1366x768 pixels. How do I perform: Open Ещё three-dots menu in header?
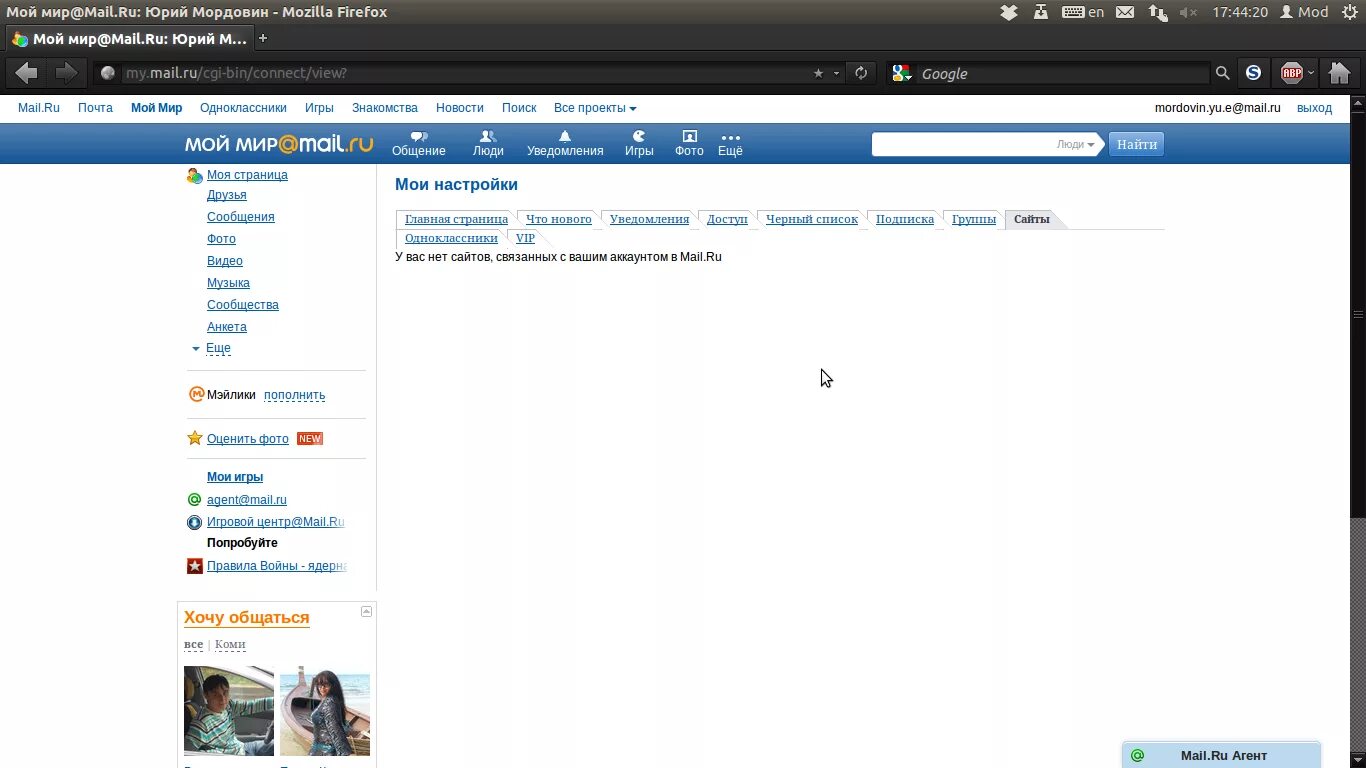730,144
